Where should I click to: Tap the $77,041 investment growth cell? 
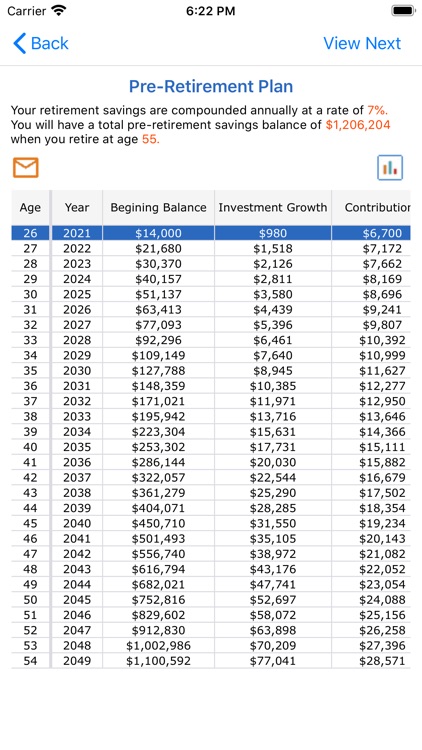click(x=273, y=661)
